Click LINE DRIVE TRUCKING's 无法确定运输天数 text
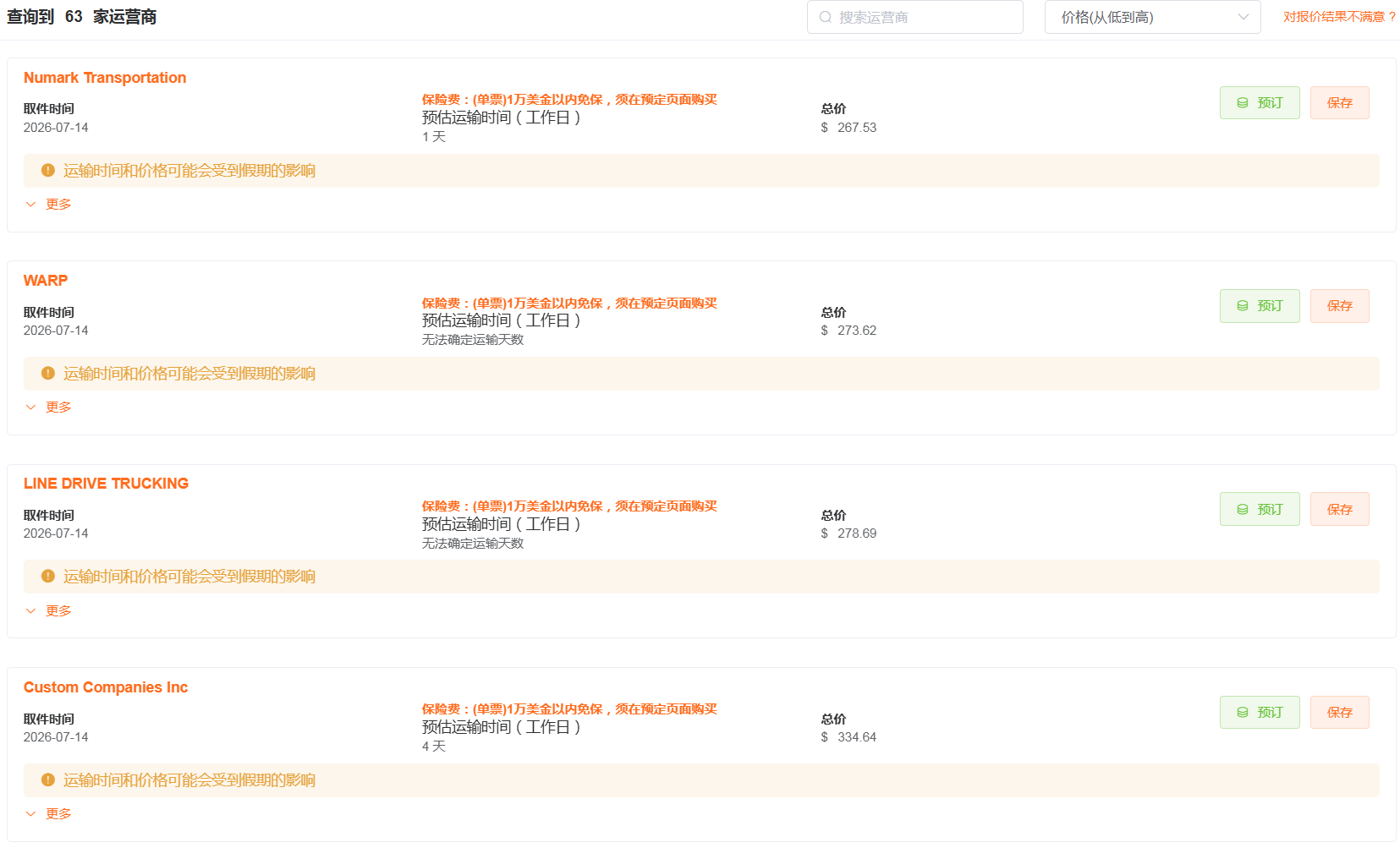This screenshot has width=1400, height=848. point(473,544)
